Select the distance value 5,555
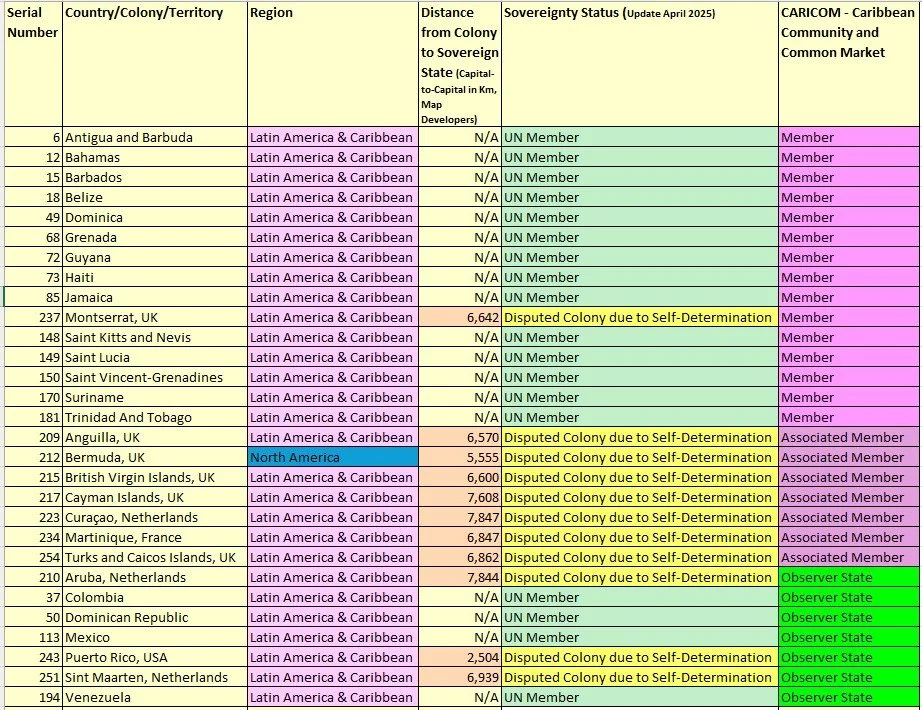Screen dimensions: 922x710 tap(460, 457)
